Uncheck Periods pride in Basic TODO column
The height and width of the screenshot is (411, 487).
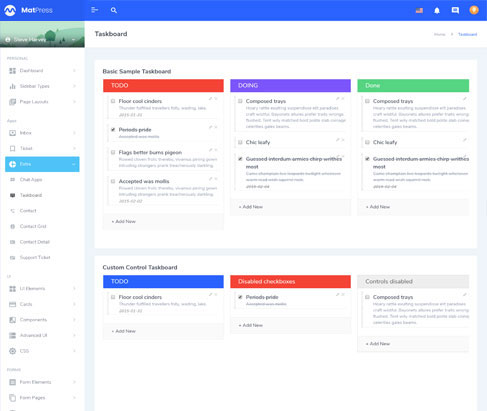click(113, 130)
